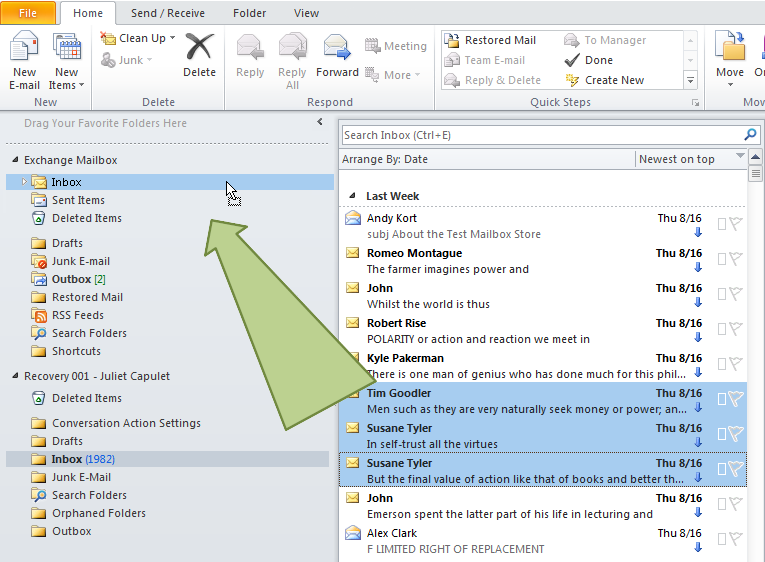Open the New Items button
765x562 pixels.
pos(66,60)
